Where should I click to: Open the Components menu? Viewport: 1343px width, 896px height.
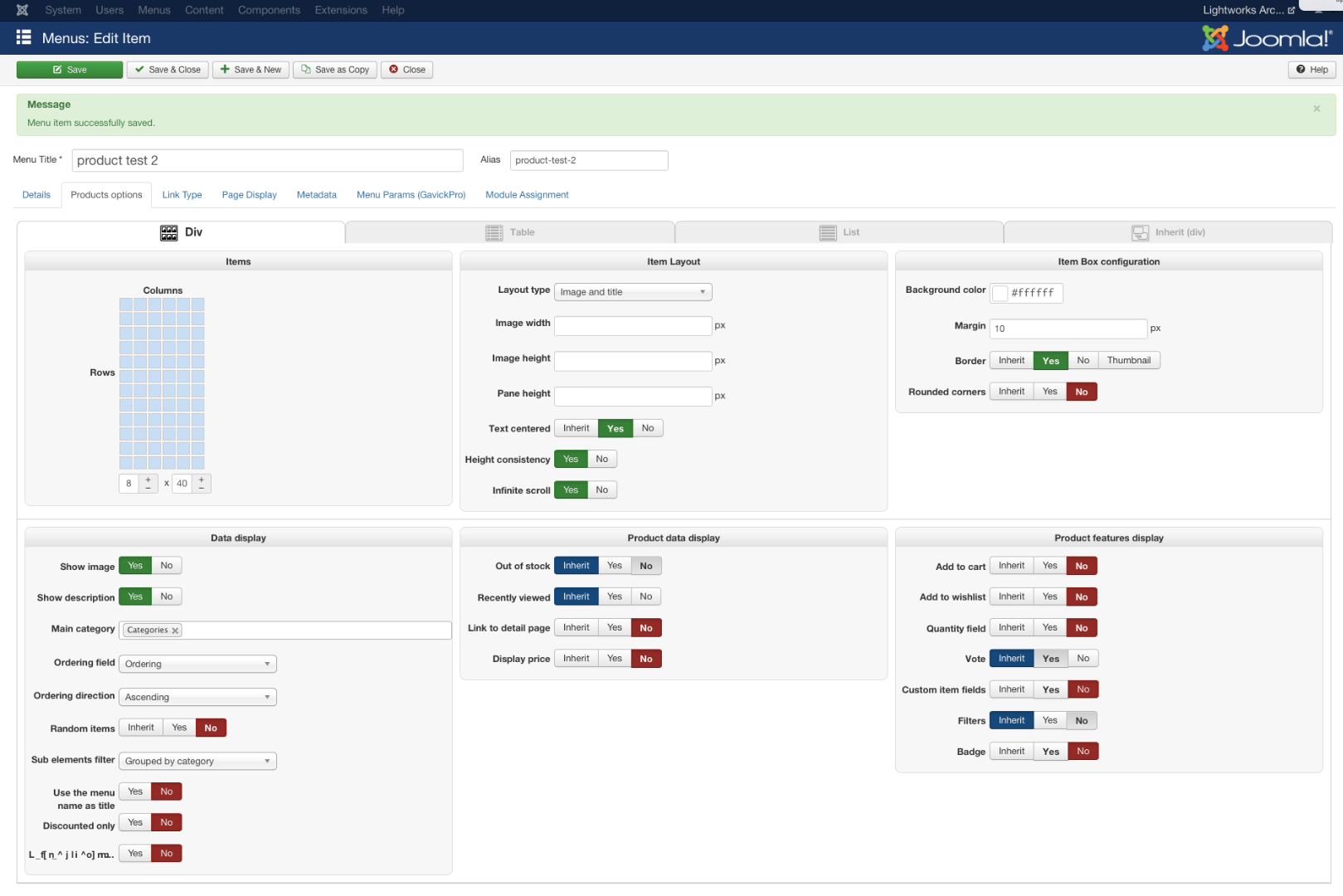tap(269, 10)
